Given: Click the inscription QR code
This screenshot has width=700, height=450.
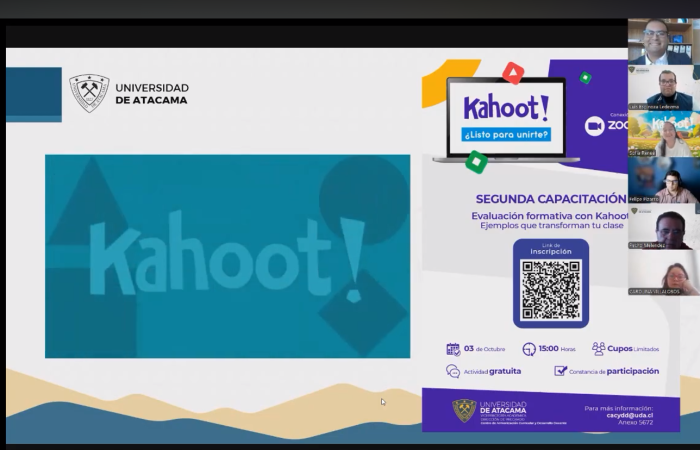Looking at the screenshot, I should tap(551, 290).
